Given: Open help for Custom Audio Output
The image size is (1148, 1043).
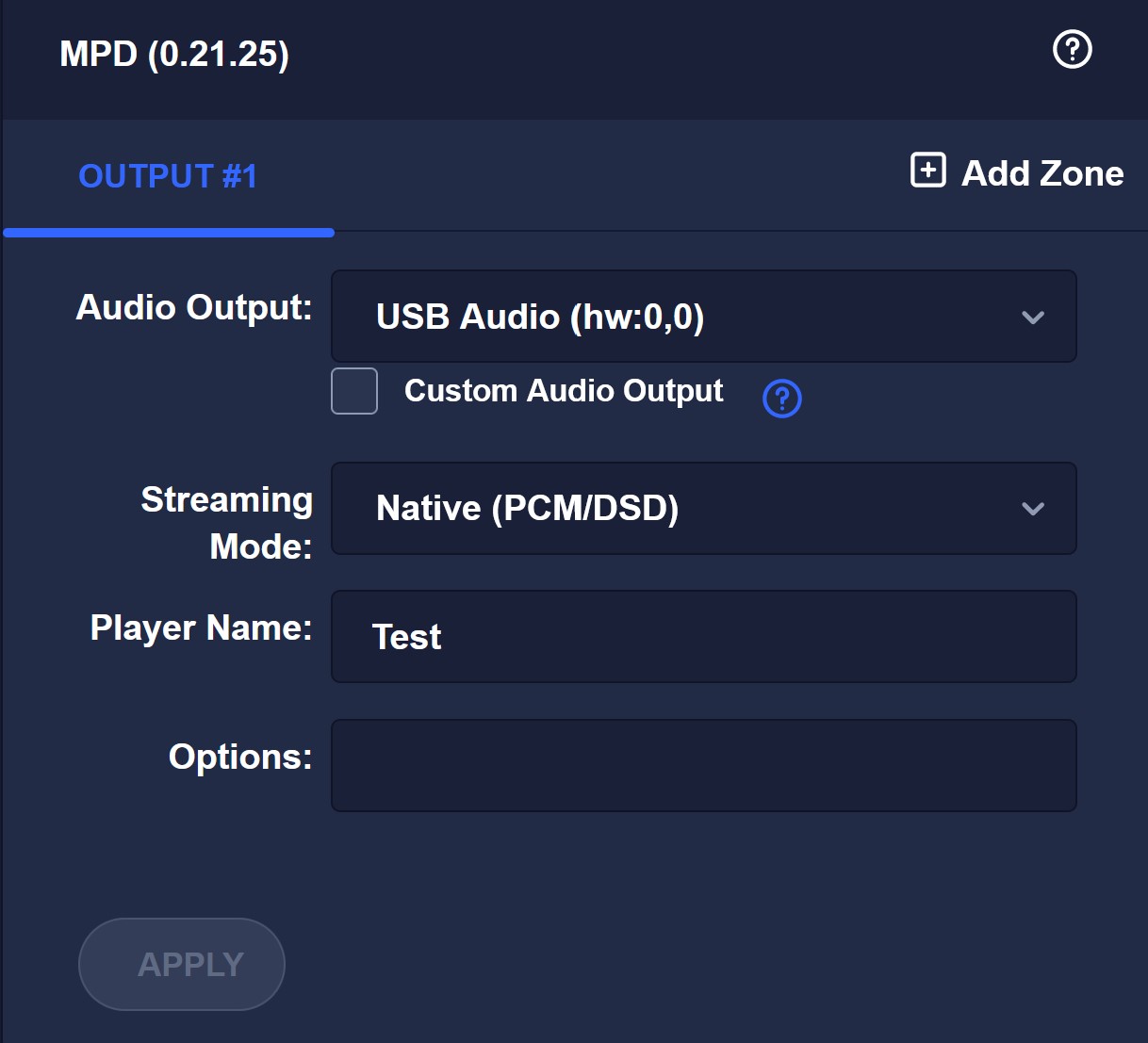Looking at the screenshot, I should coord(782,399).
